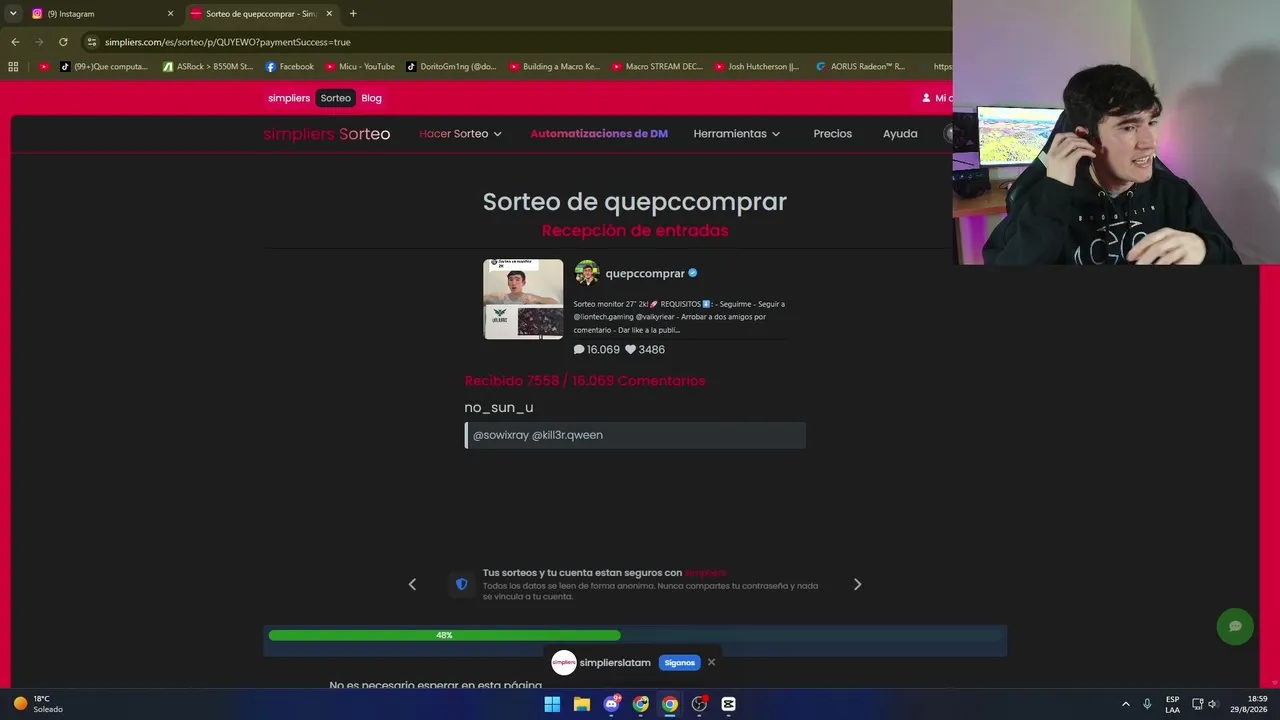Open the first Chrome icon in the taskbar
1280x720 pixels.
[641, 704]
